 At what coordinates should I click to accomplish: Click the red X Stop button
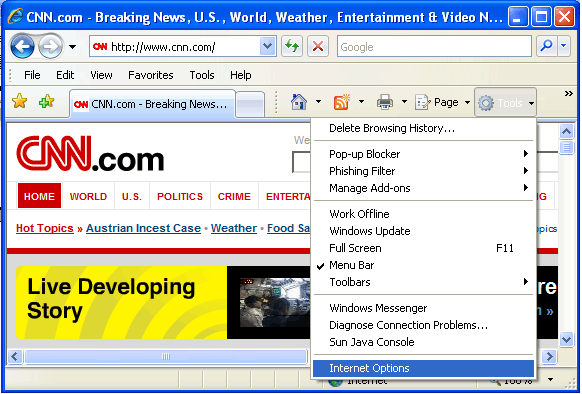coord(318,47)
